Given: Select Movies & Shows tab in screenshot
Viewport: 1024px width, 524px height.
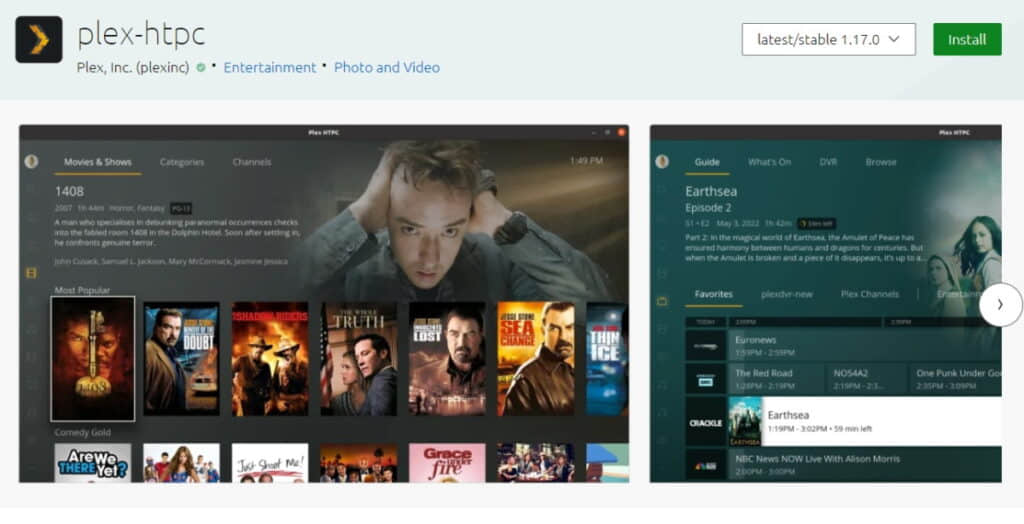Looking at the screenshot, I should click(97, 162).
